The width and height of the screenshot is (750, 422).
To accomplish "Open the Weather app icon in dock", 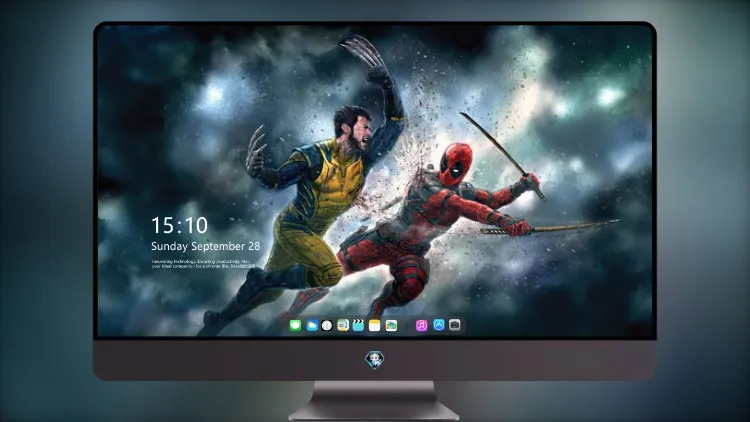I will tap(312, 326).
